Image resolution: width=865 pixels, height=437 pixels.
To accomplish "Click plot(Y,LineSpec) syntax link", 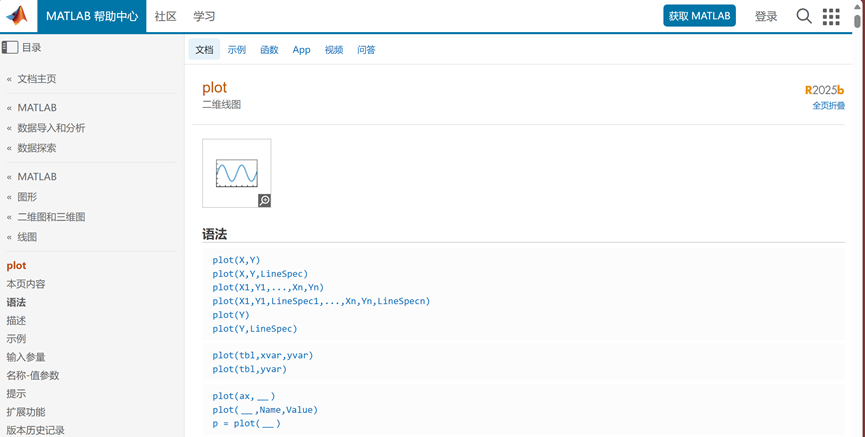I will tap(255, 329).
